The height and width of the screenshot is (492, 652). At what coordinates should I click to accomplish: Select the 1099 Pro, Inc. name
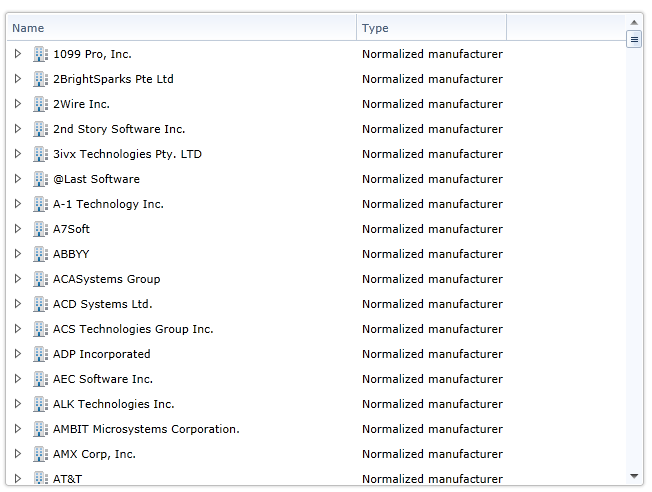tap(92, 54)
